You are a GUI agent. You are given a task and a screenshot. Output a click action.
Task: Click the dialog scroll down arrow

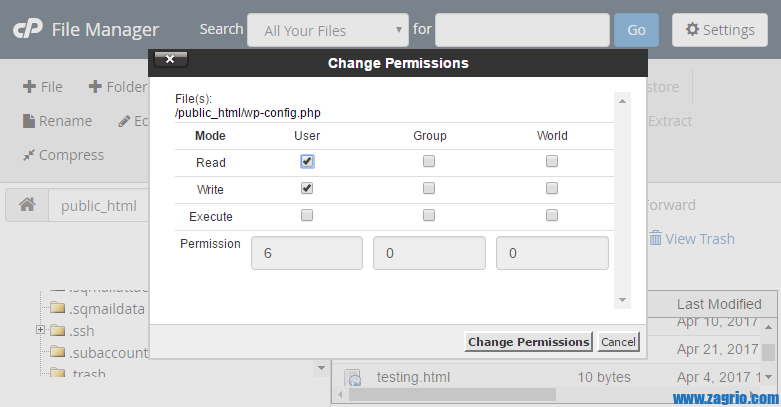click(x=621, y=299)
